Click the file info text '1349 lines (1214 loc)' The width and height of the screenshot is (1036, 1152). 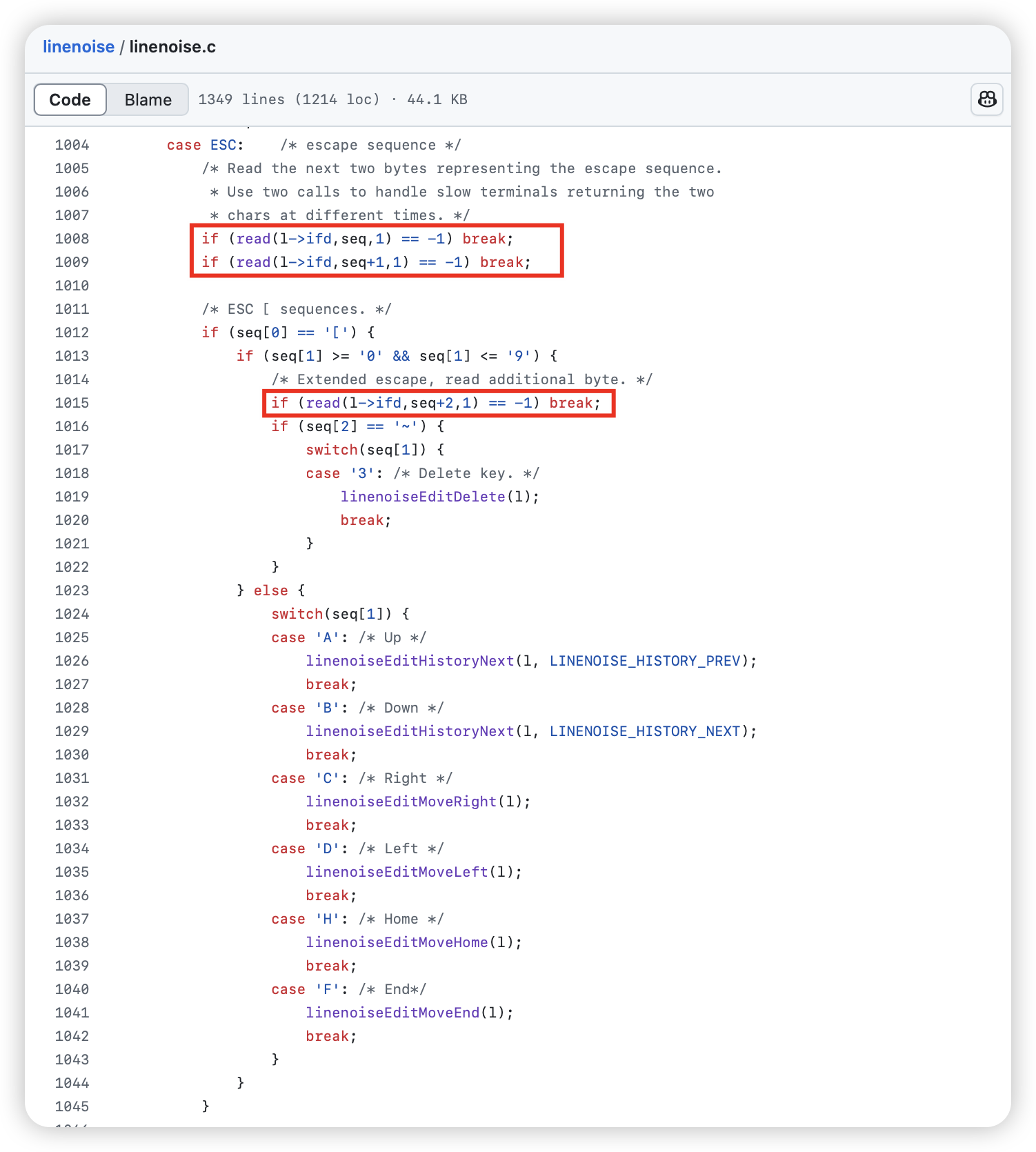[x=289, y=99]
